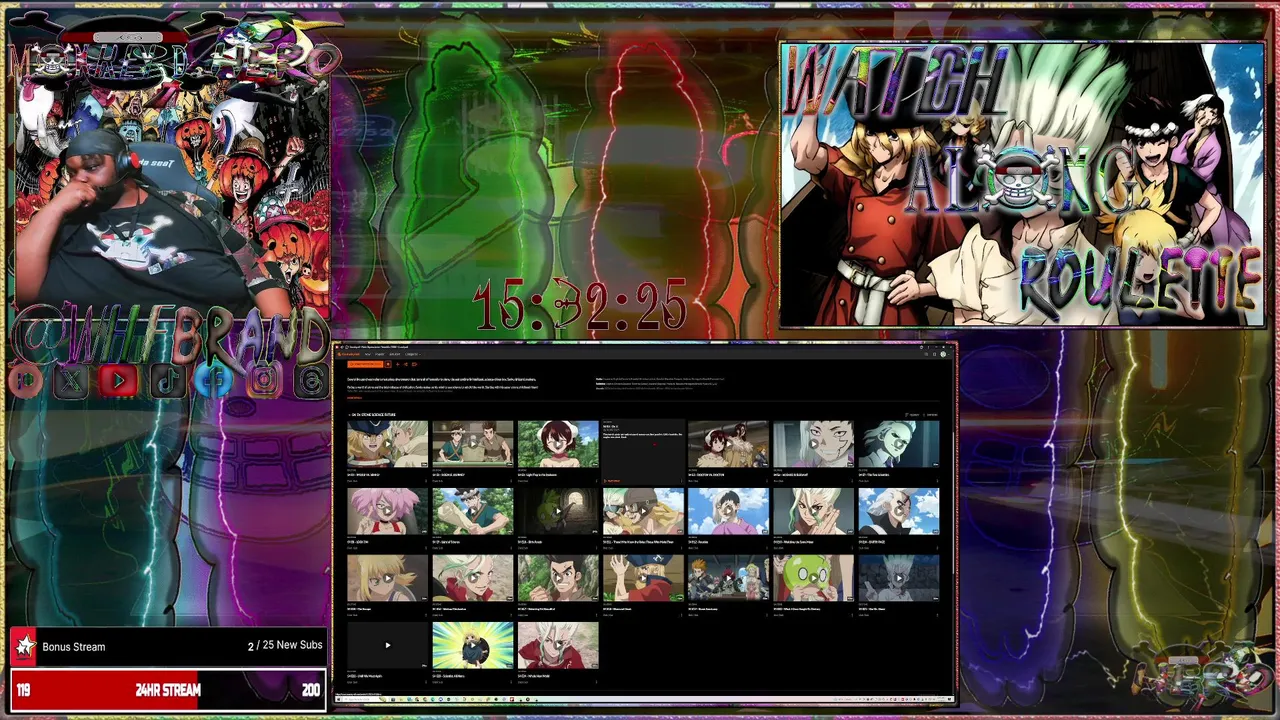Viewport: 1280px width, 720px height.
Task: Click the red YouTube social icon
Action: click(x=118, y=381)
